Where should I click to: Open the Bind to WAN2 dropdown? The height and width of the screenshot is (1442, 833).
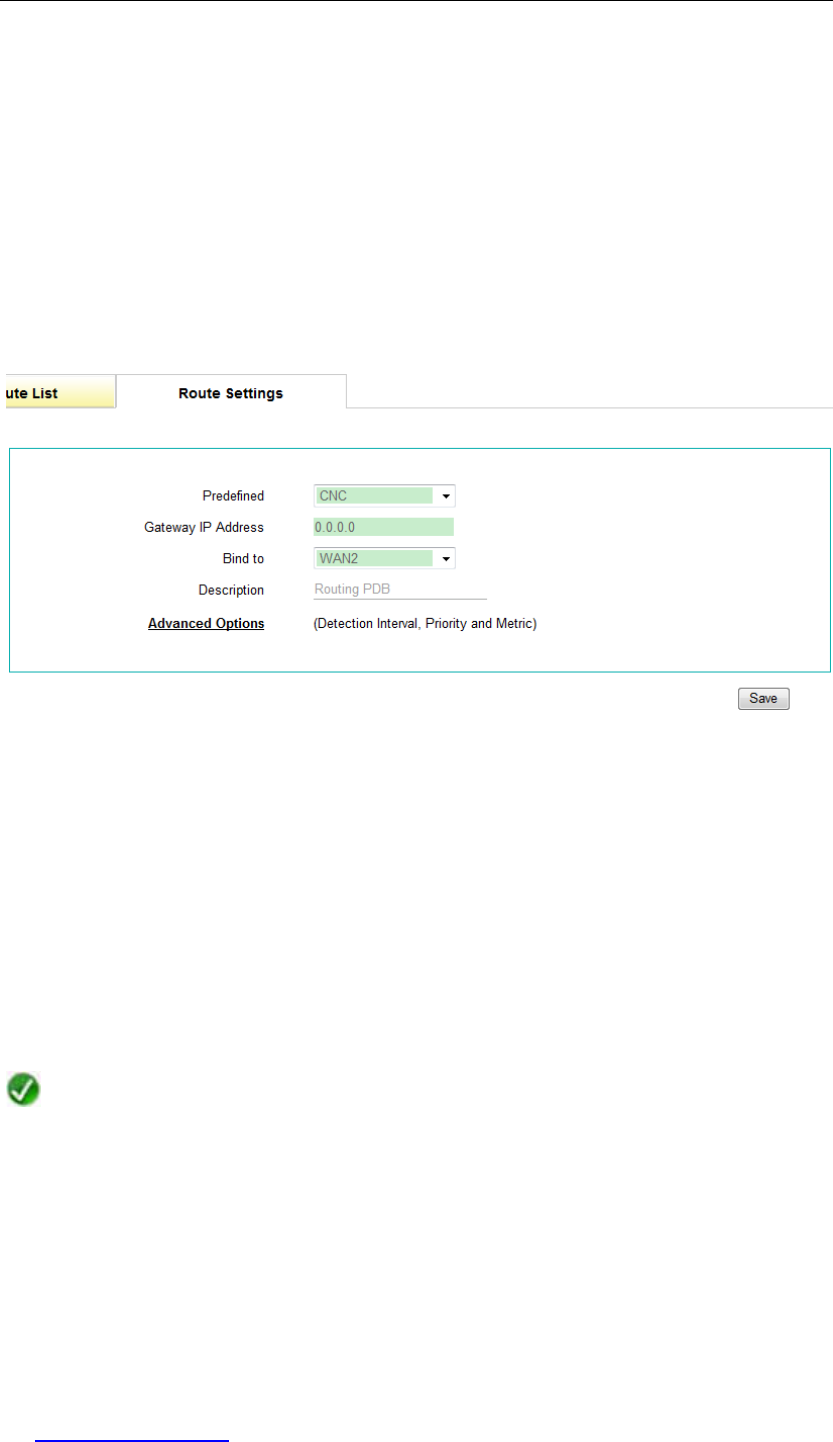(x=384, y=558)
